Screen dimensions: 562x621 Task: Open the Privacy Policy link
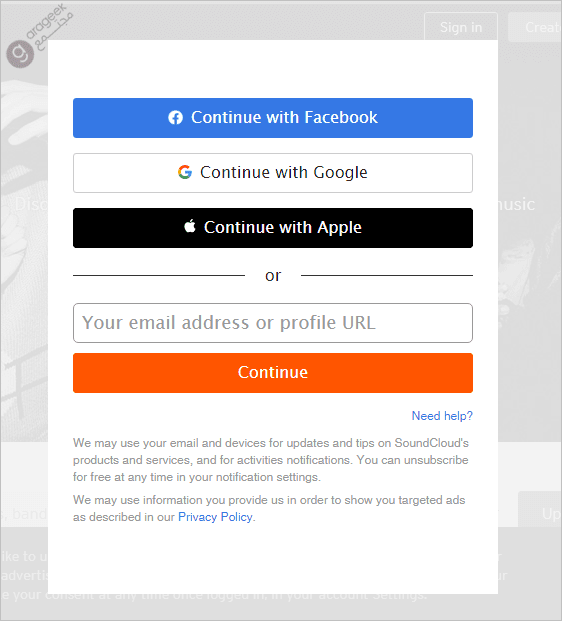[215, 517]
